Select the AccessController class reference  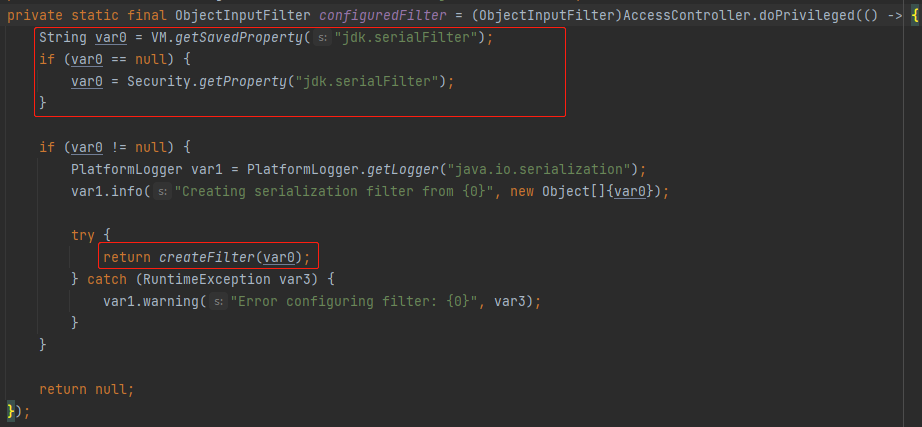coord(686,16)
